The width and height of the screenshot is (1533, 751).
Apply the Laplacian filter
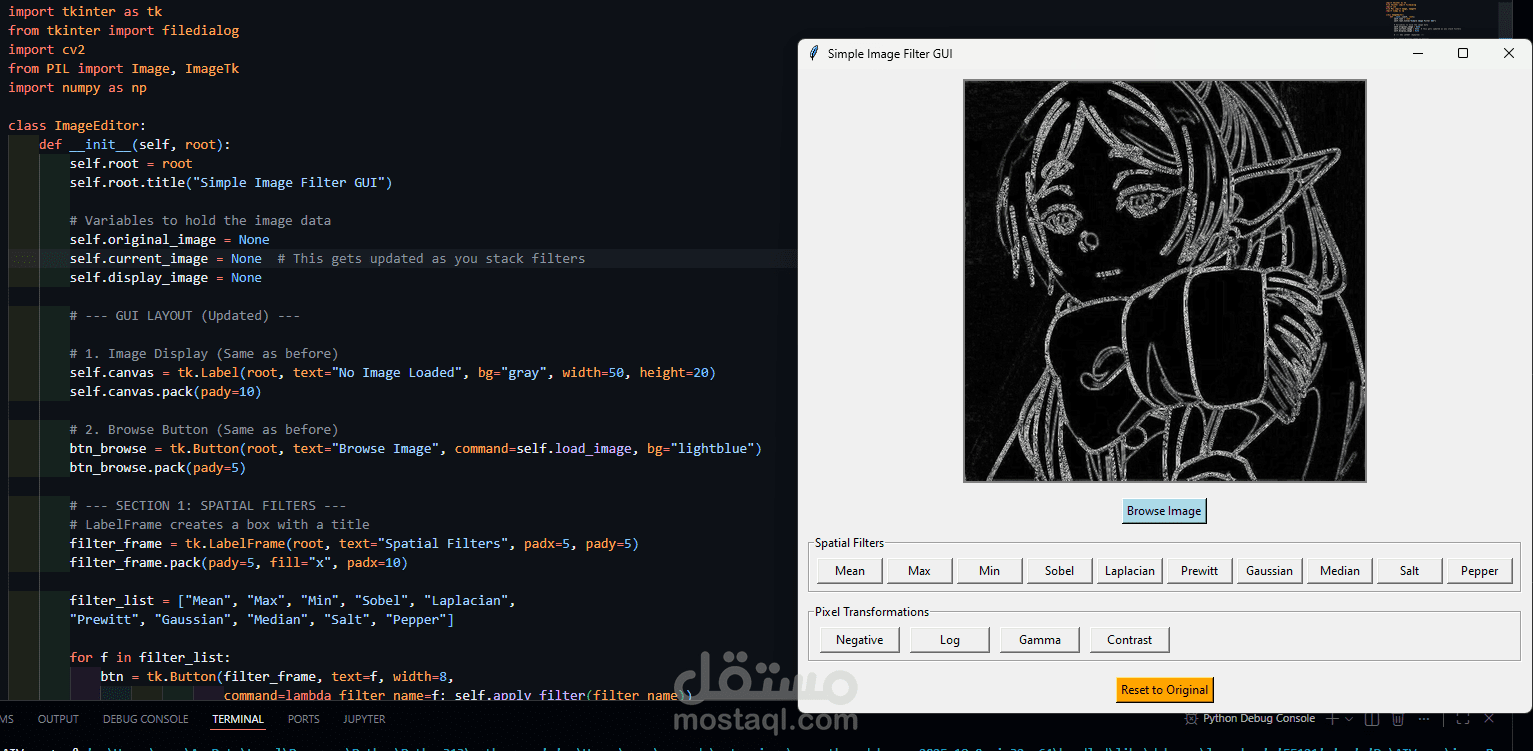[1130, 571]
